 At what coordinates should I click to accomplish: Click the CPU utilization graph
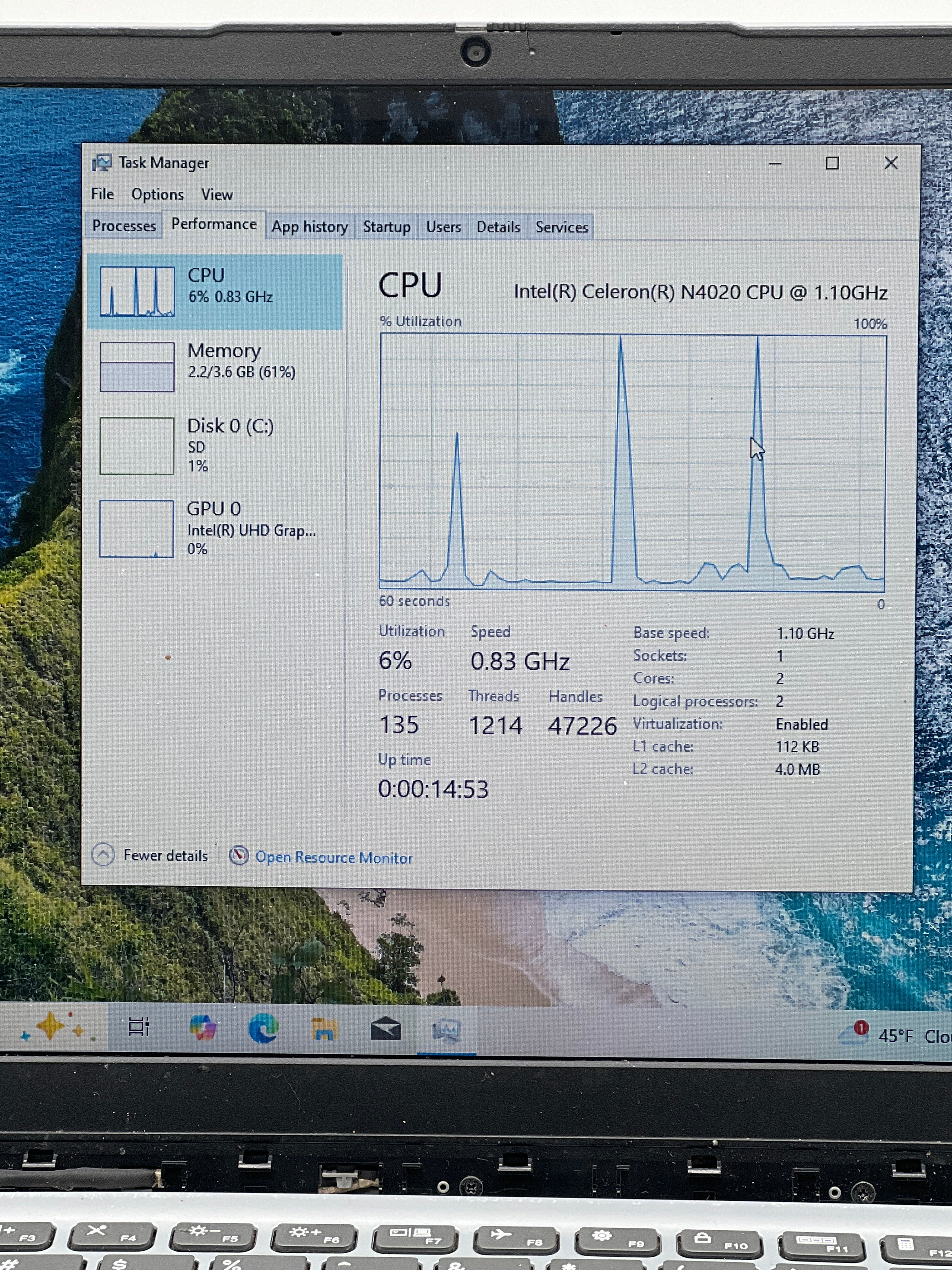(x=632, y=463)
